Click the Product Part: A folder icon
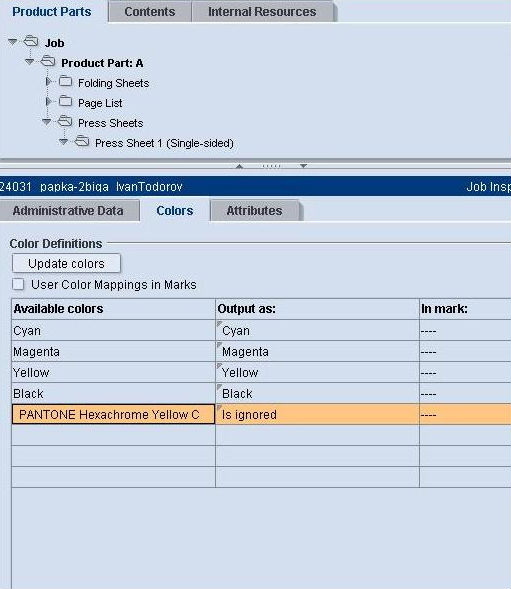The width and height of the screenshot is (511, 589). click(x=48, y=61)
